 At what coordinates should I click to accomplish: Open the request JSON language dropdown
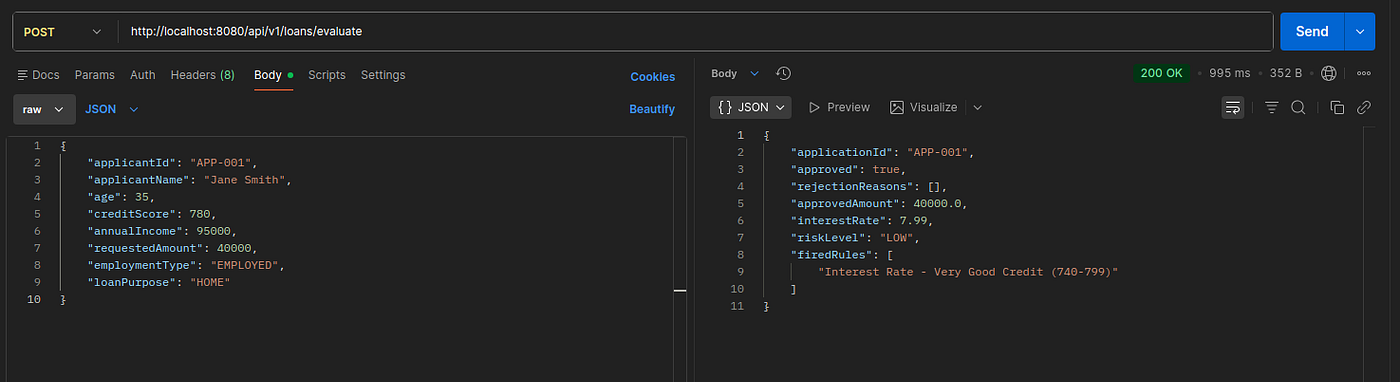111,109
